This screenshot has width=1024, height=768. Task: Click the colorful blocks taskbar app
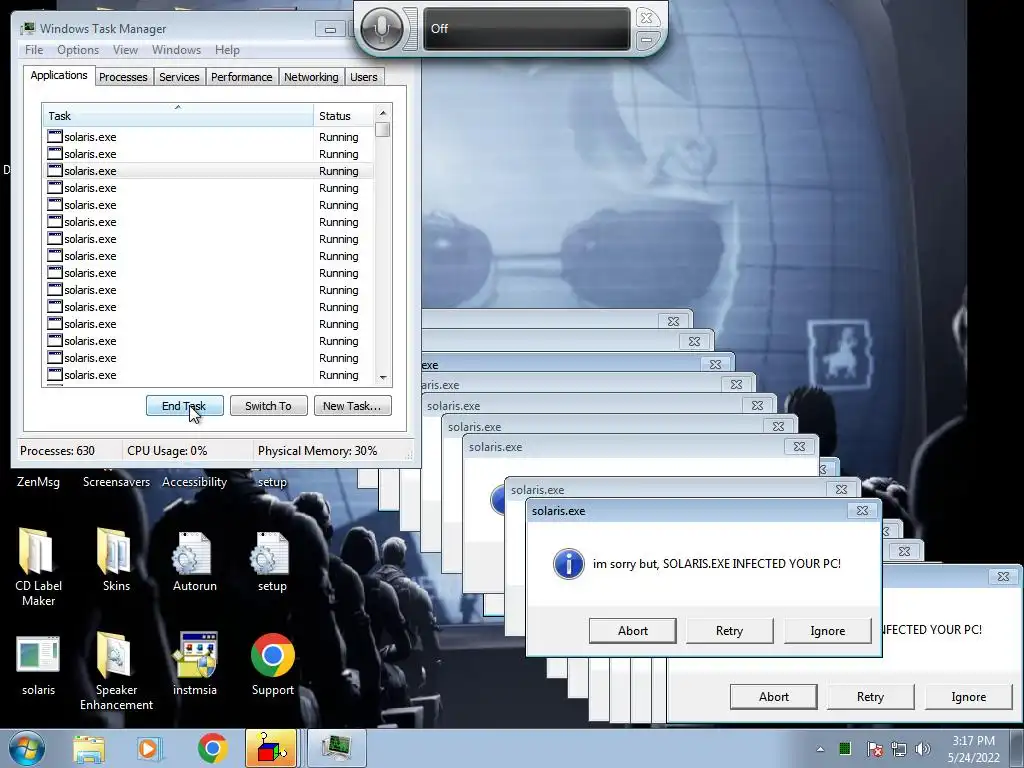(271, 748)
